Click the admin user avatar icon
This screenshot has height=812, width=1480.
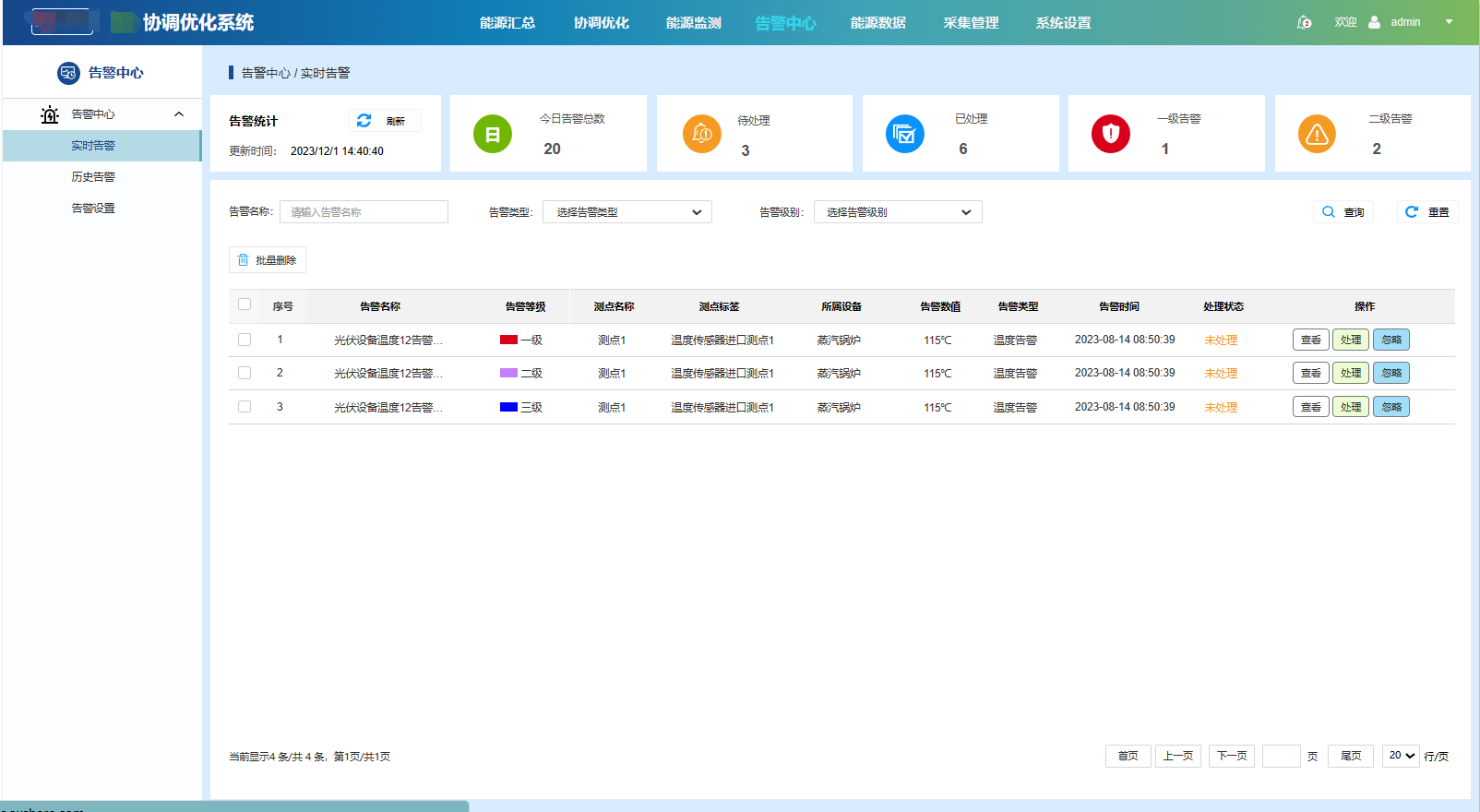[x=1375, y=22]
